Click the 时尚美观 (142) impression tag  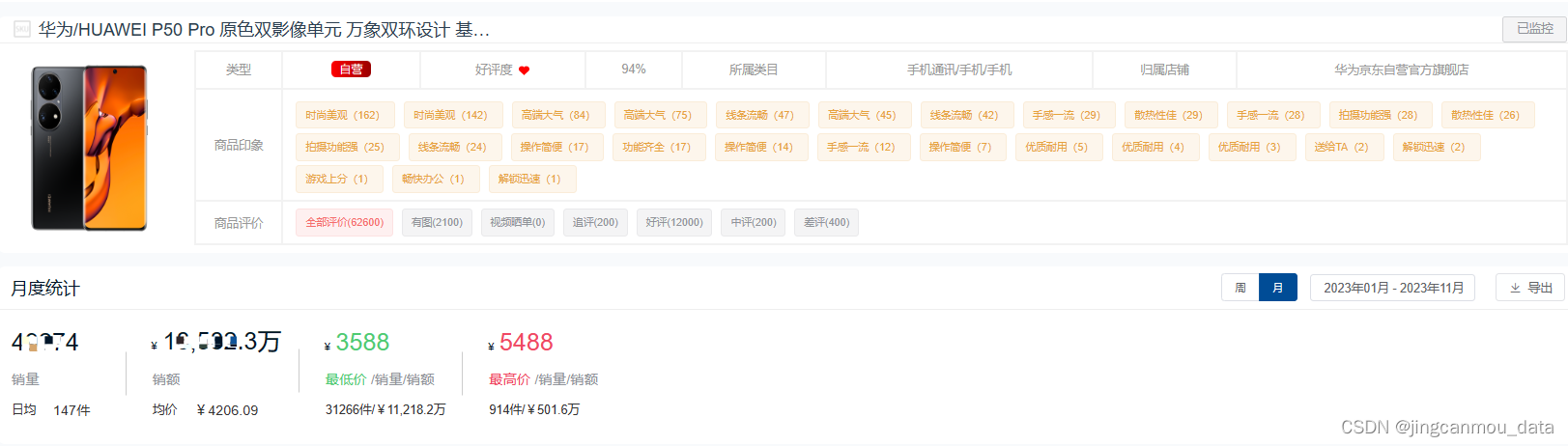pos(452,115)
